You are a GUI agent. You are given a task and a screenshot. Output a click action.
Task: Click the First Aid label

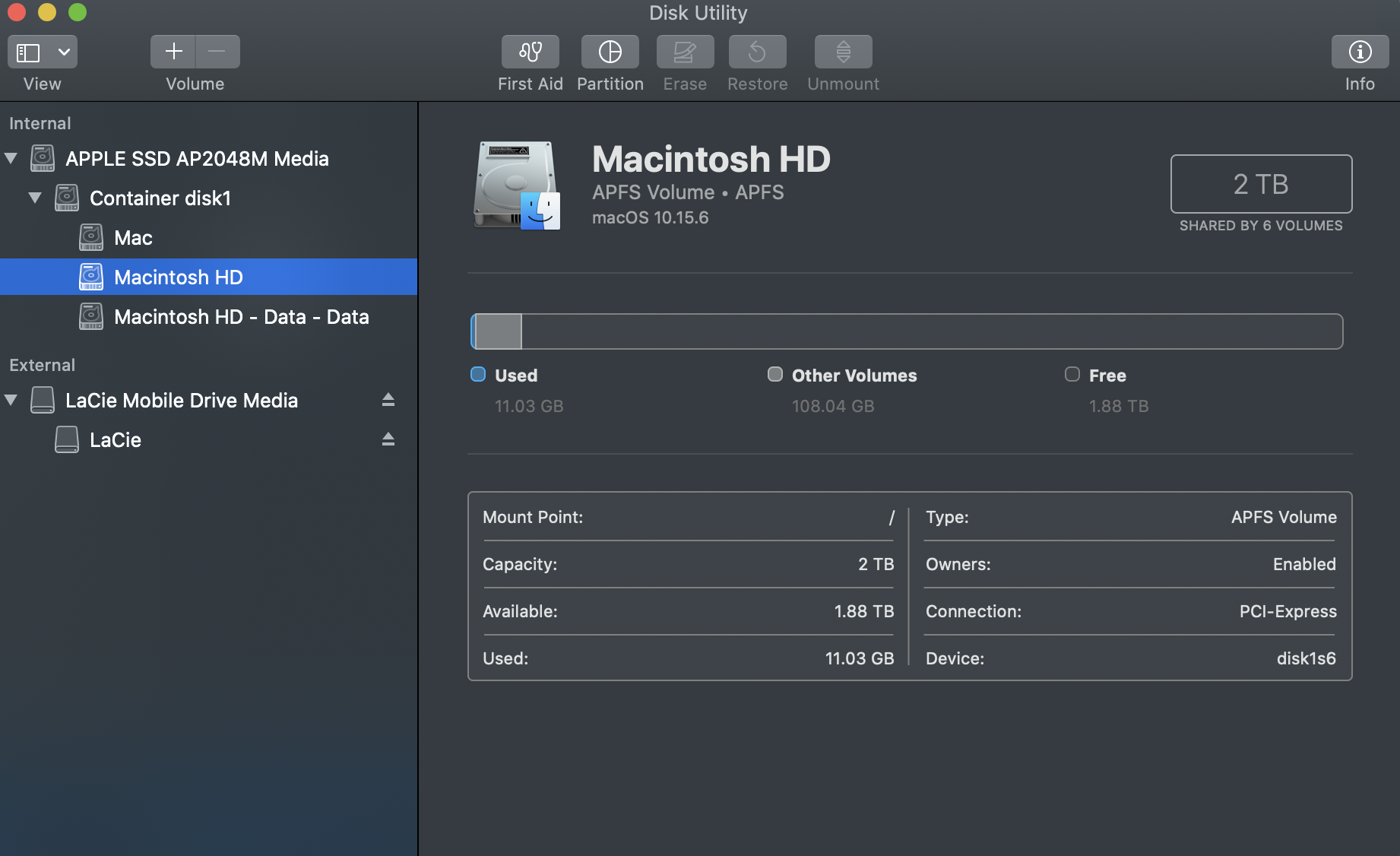point(530,84)
